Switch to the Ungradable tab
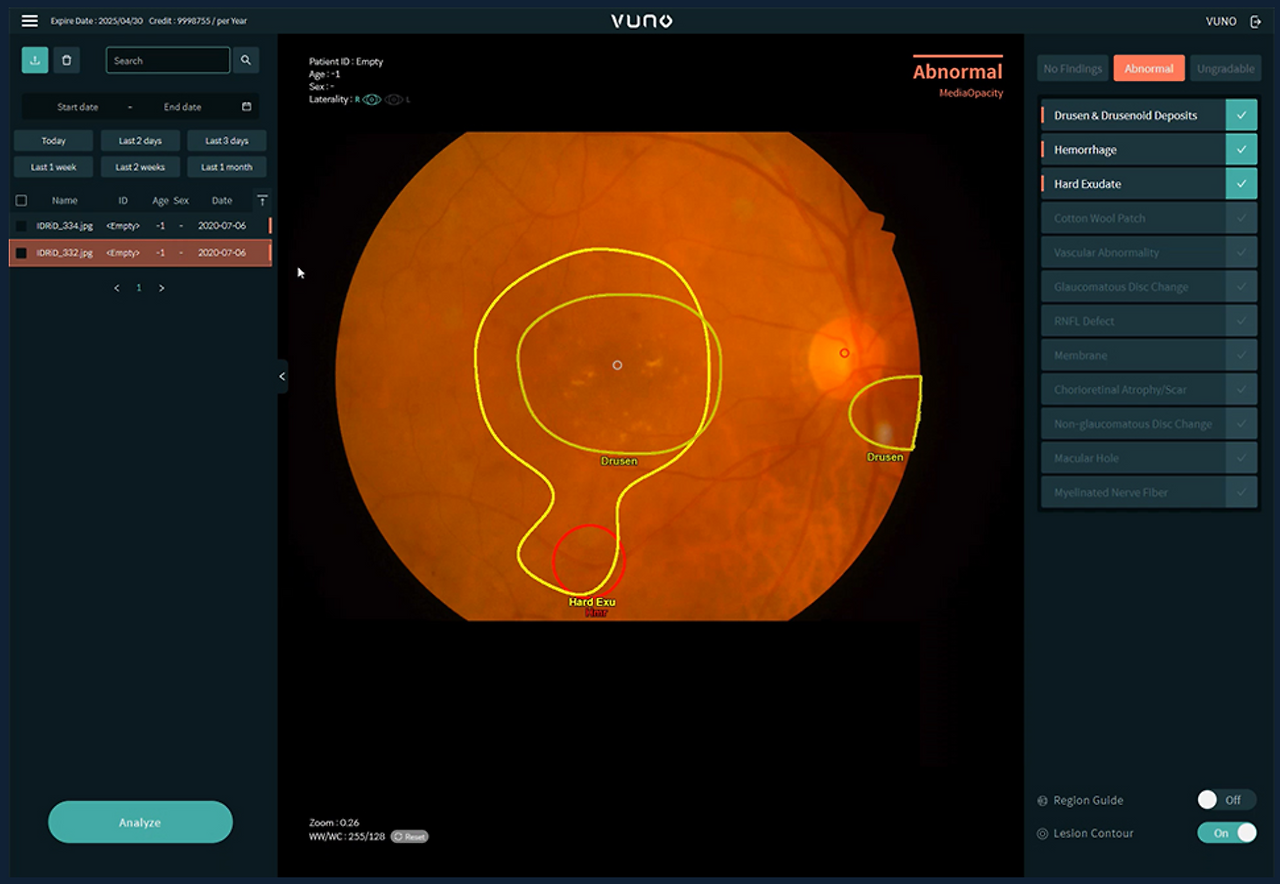Screen dimensions: 1280x884 (x=1225, y=68)
